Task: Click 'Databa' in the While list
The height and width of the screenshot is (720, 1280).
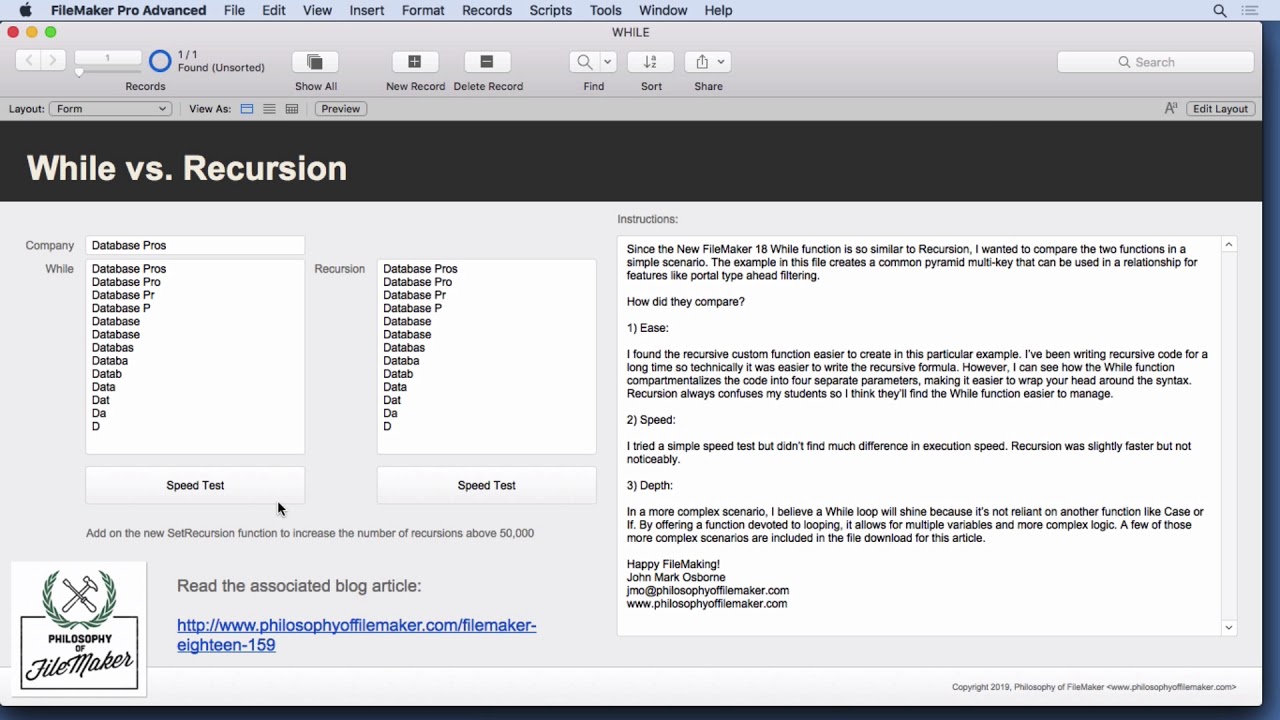Action: point(110,361)
